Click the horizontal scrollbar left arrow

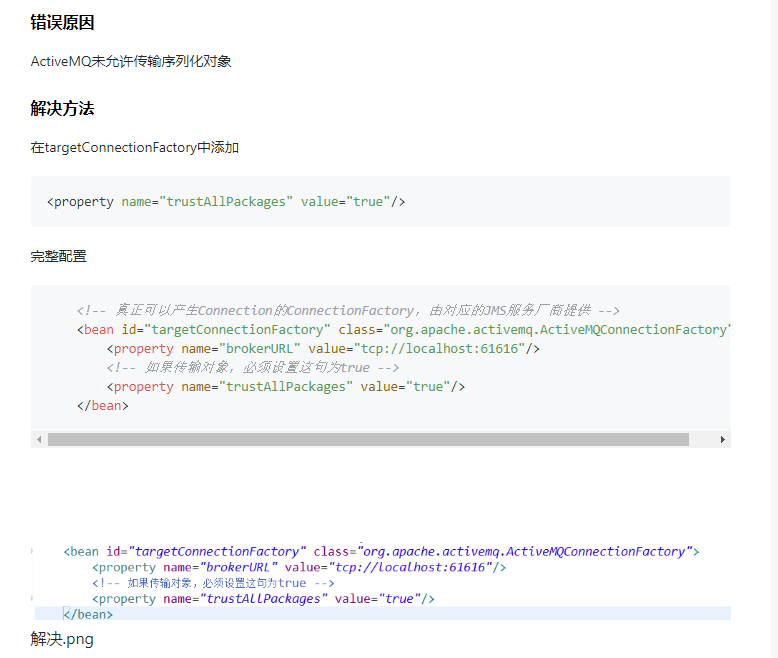coord(39,439)
